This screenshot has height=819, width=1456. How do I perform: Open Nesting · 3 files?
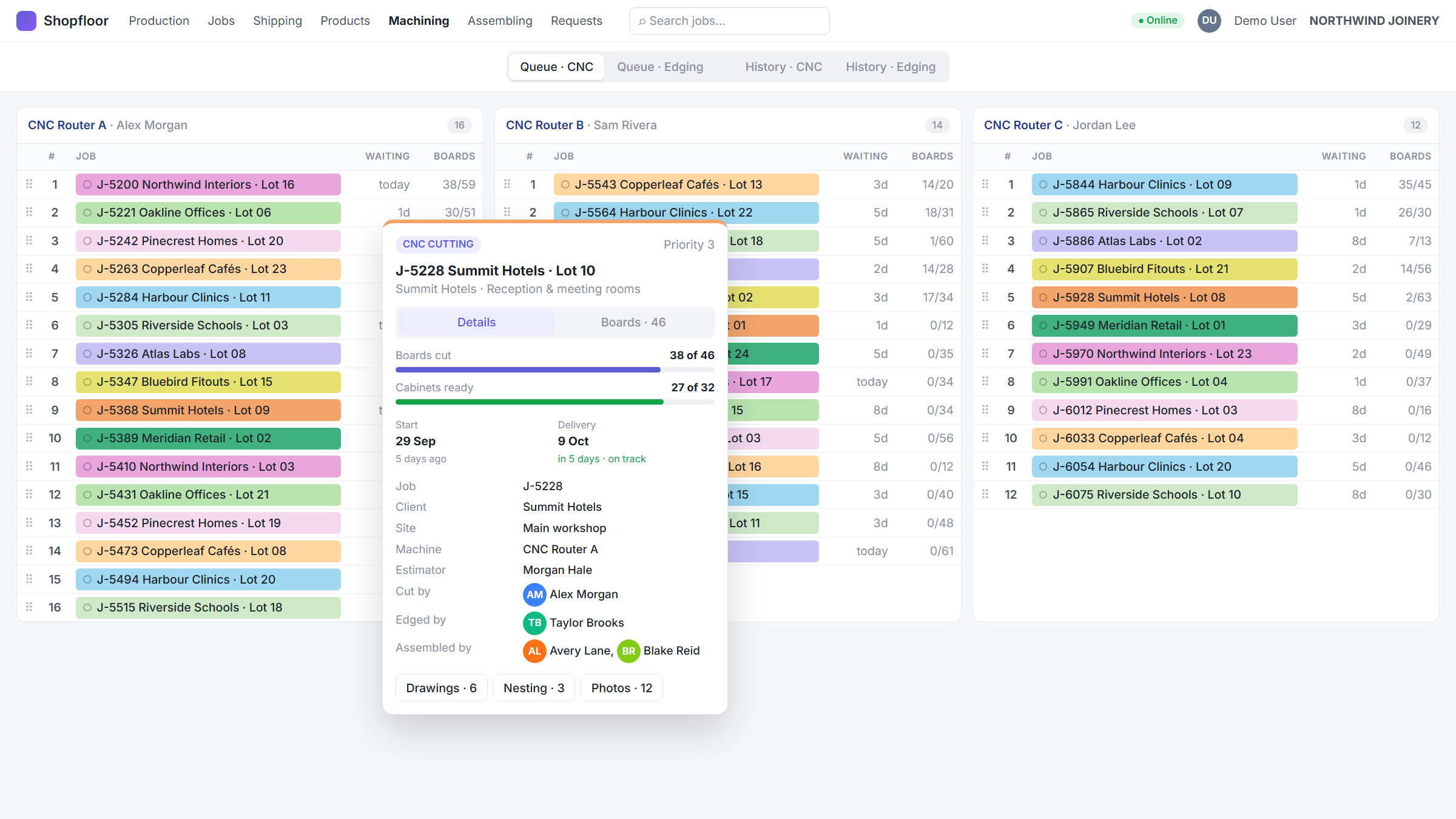tap(534, 688)
